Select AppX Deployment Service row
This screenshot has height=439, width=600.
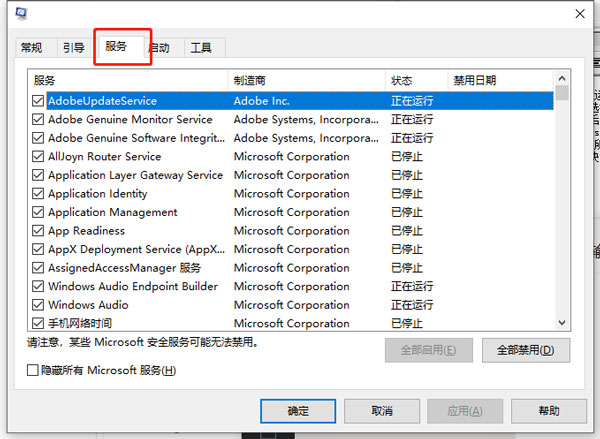[x=293, y=249]
